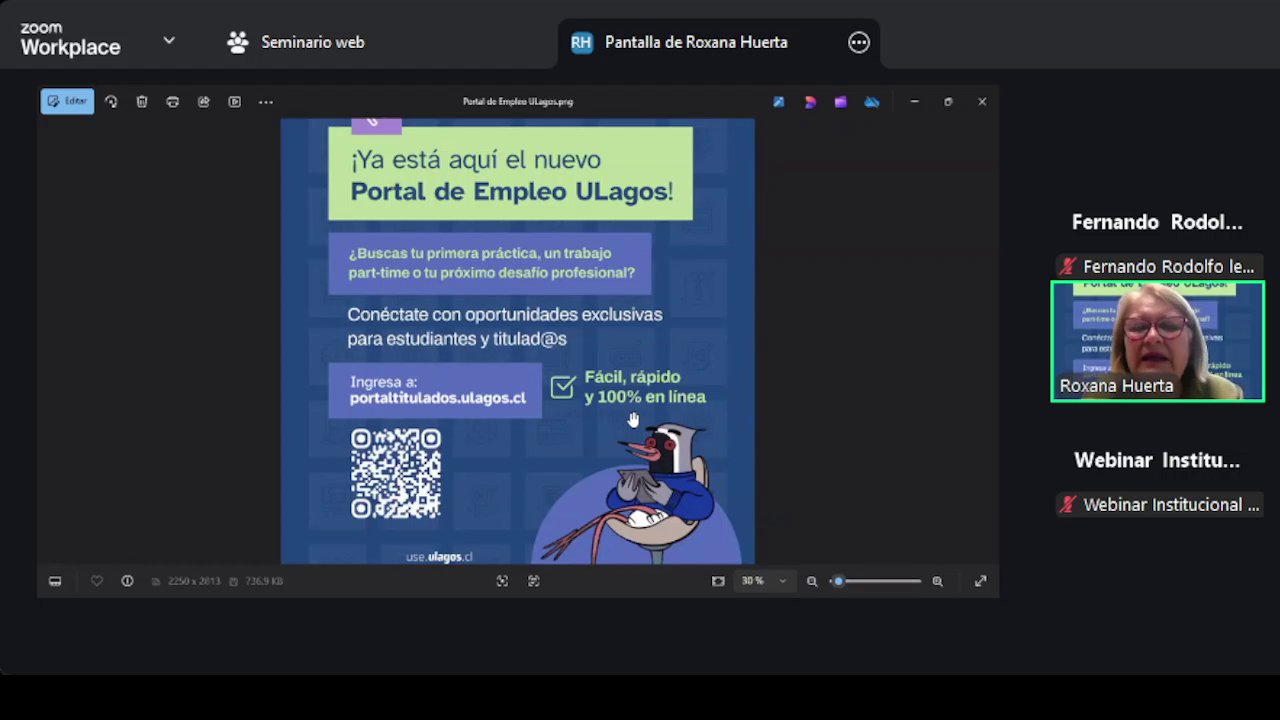The width and height of the screenshot is (1280, 720).
Task: Rotate the image with the rotate icon
Action: click(x=111, y=101)
